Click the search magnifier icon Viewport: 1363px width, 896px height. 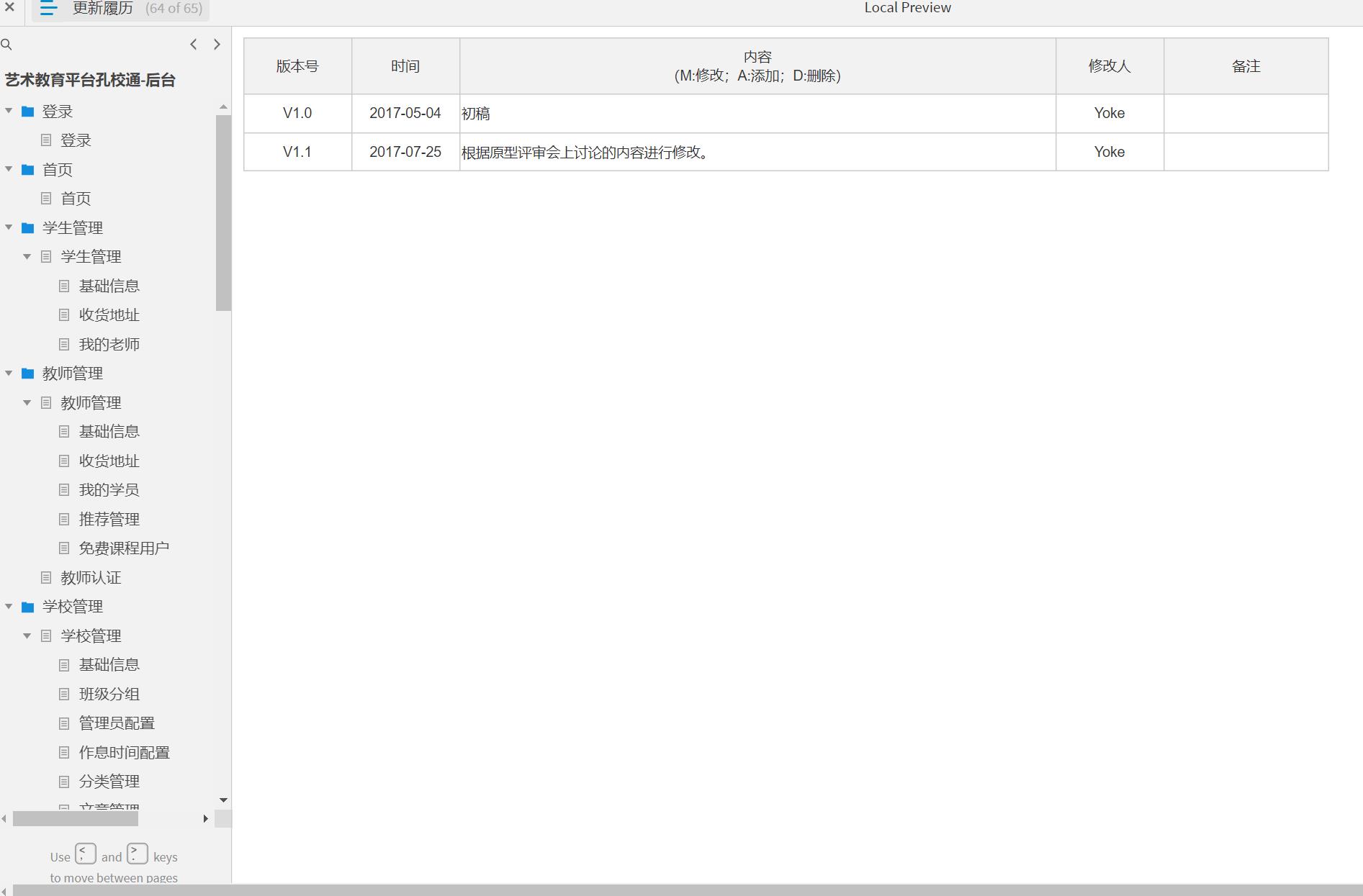[6, 45]
